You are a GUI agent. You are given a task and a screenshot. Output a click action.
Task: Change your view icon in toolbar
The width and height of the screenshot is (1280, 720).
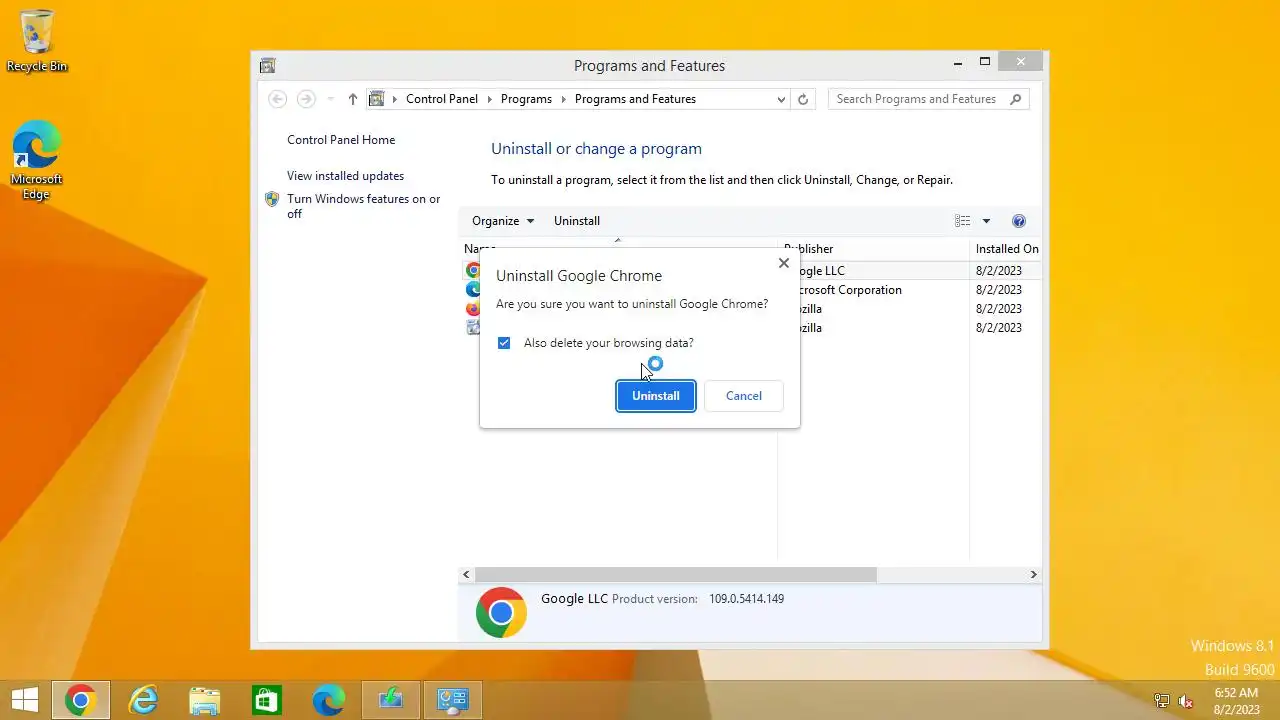[x=962, y=221]
